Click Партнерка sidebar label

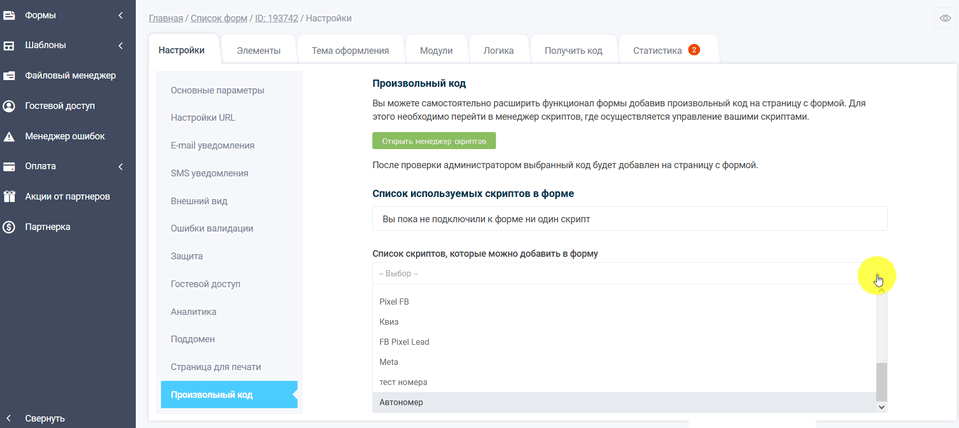(x=48, y=227)
